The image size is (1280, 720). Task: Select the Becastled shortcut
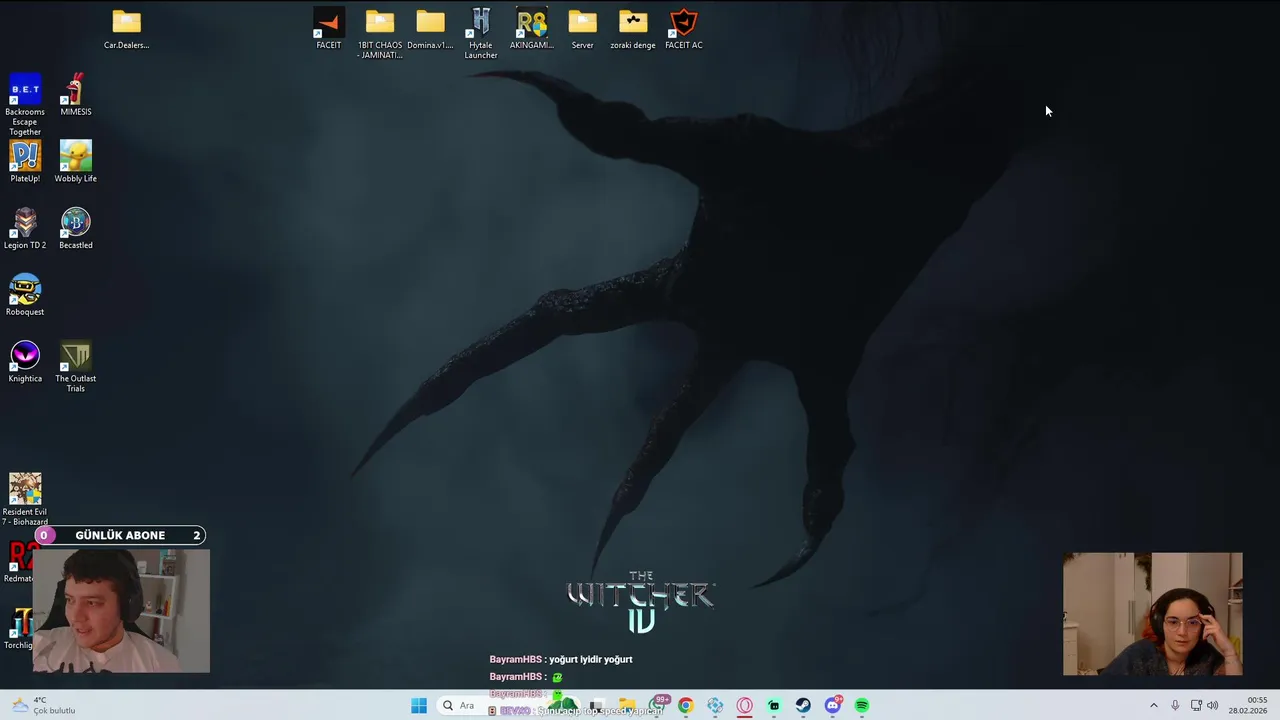coord(76,228)
